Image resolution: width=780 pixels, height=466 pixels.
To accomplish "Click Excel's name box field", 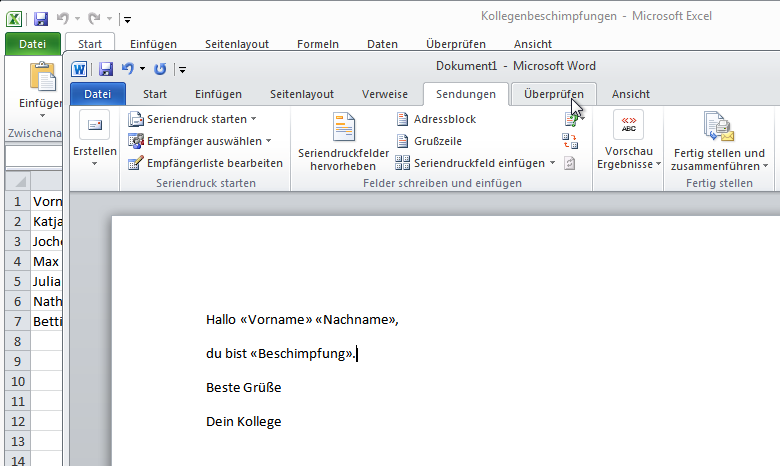I will click(x=34, y=157).
